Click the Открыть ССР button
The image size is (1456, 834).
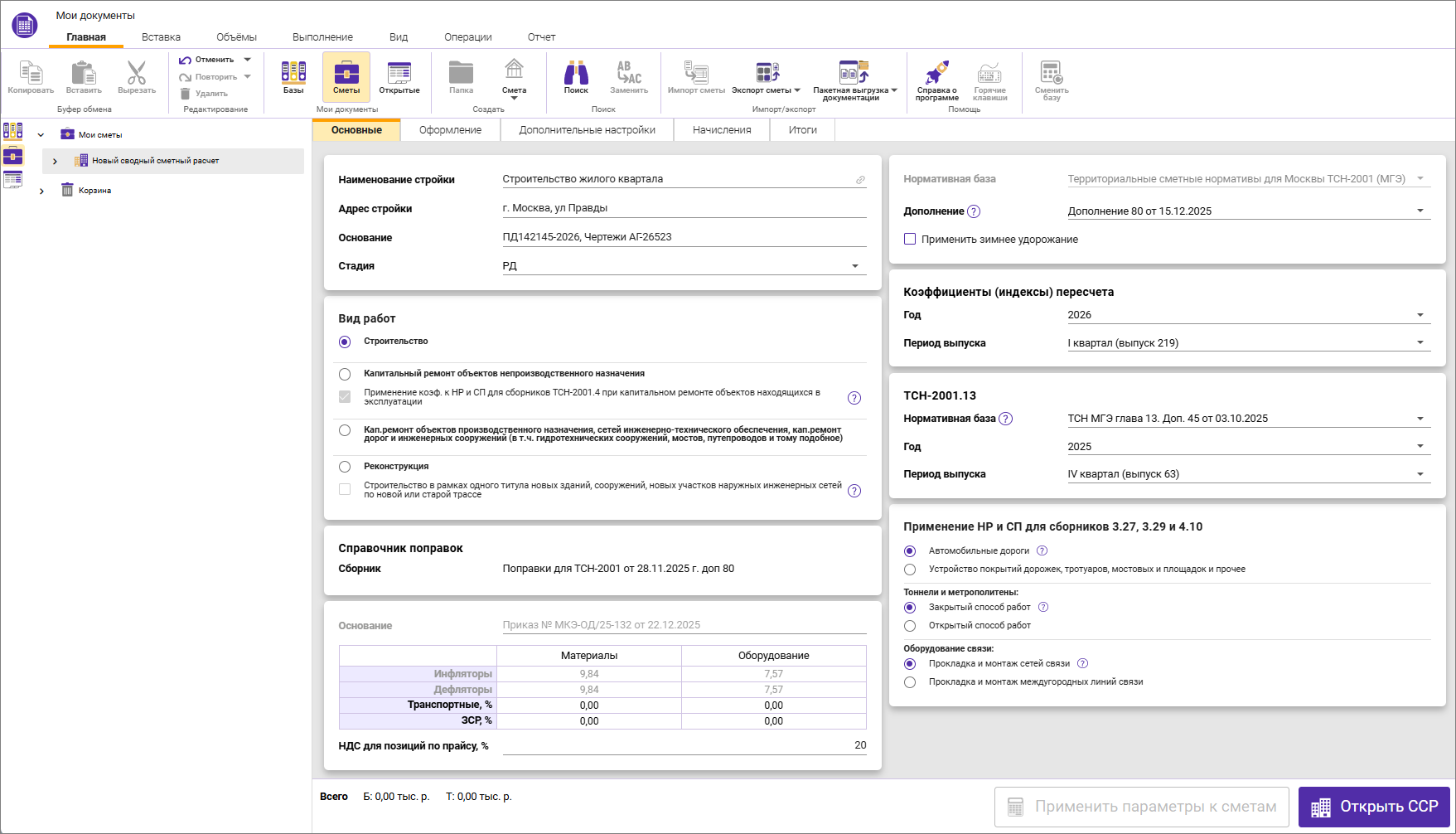tap(1373, 807)
